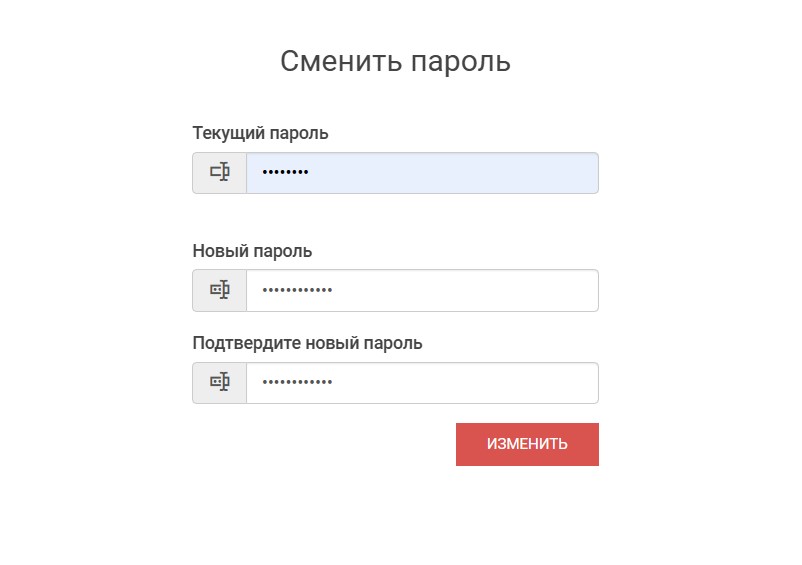Click the empty right end of the Новый пароль field

[560, 290]
